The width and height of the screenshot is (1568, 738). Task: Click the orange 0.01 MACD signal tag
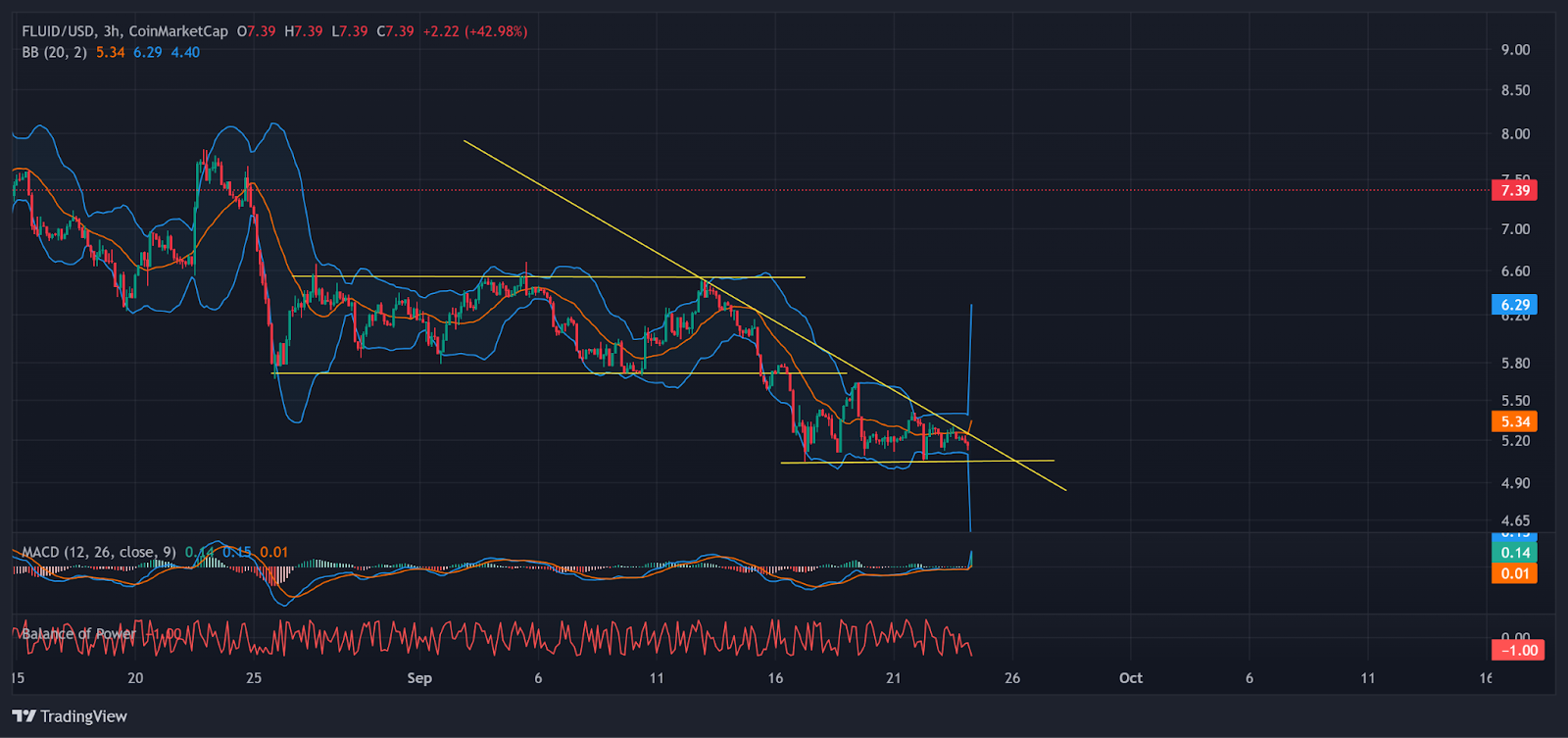1514,573
